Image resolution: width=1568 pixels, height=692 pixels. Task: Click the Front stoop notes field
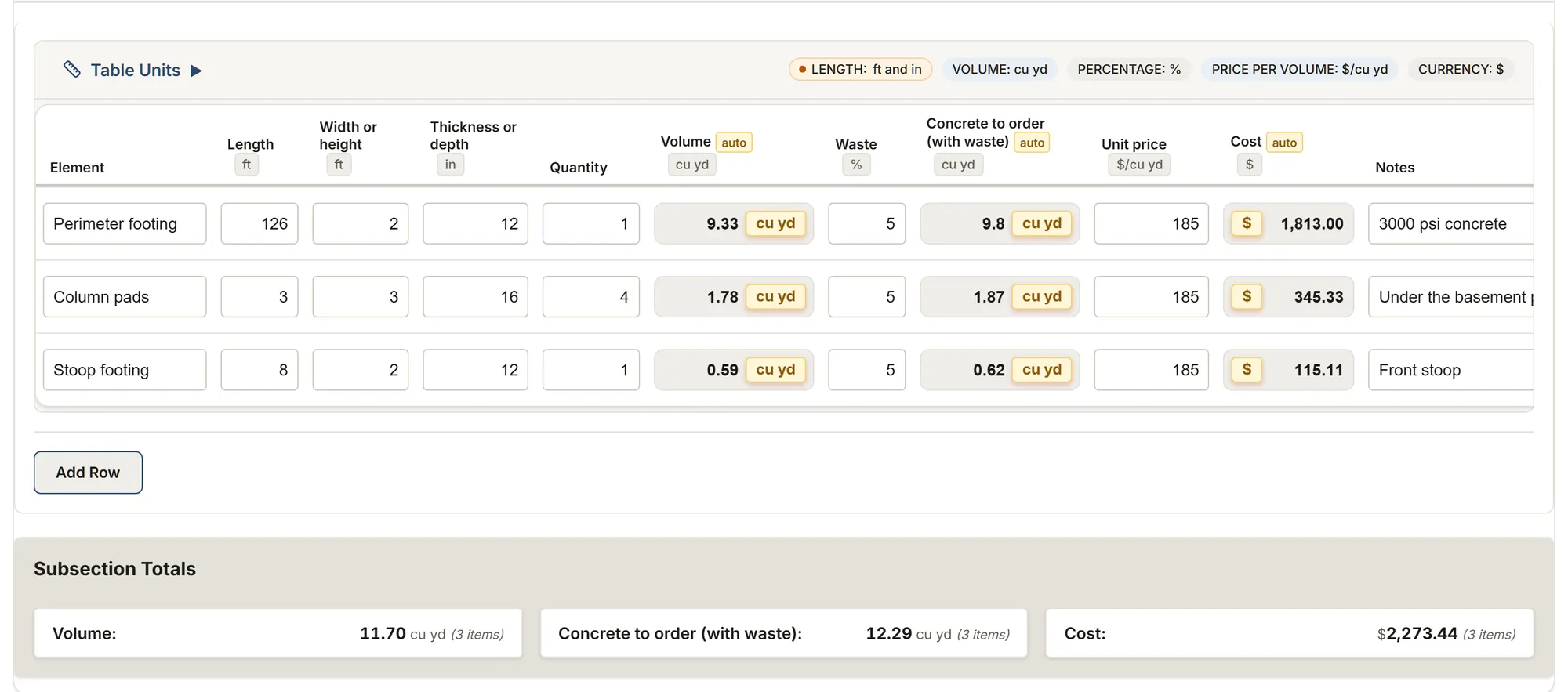(x=1450, y=369)
